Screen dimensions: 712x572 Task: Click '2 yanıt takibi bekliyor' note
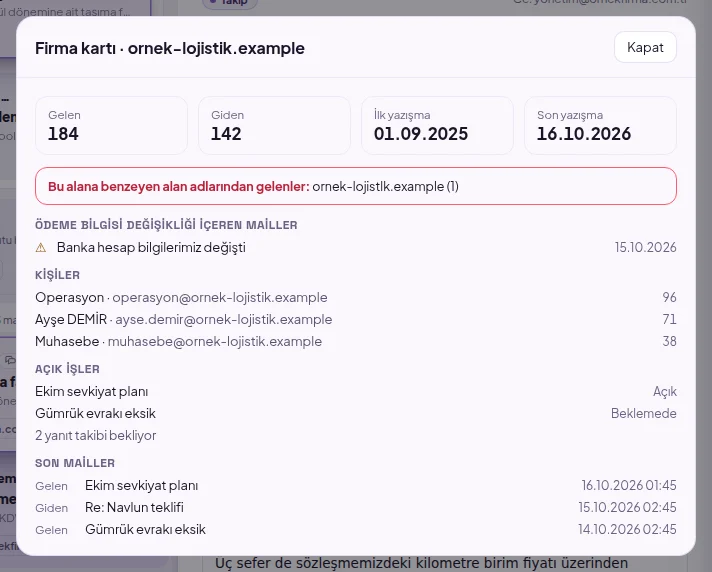95,435
